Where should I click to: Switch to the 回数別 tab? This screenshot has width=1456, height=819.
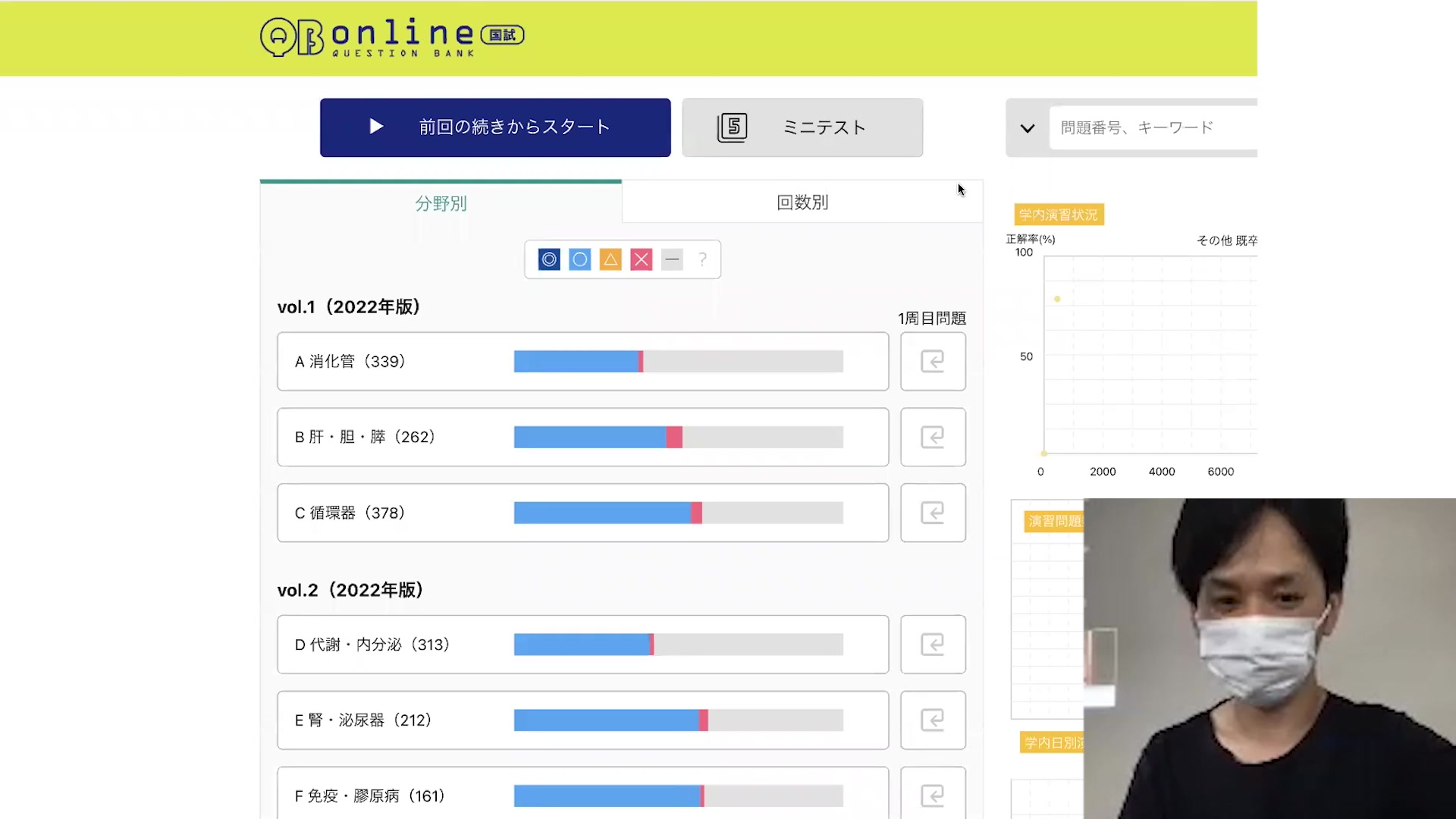(802, 202)
